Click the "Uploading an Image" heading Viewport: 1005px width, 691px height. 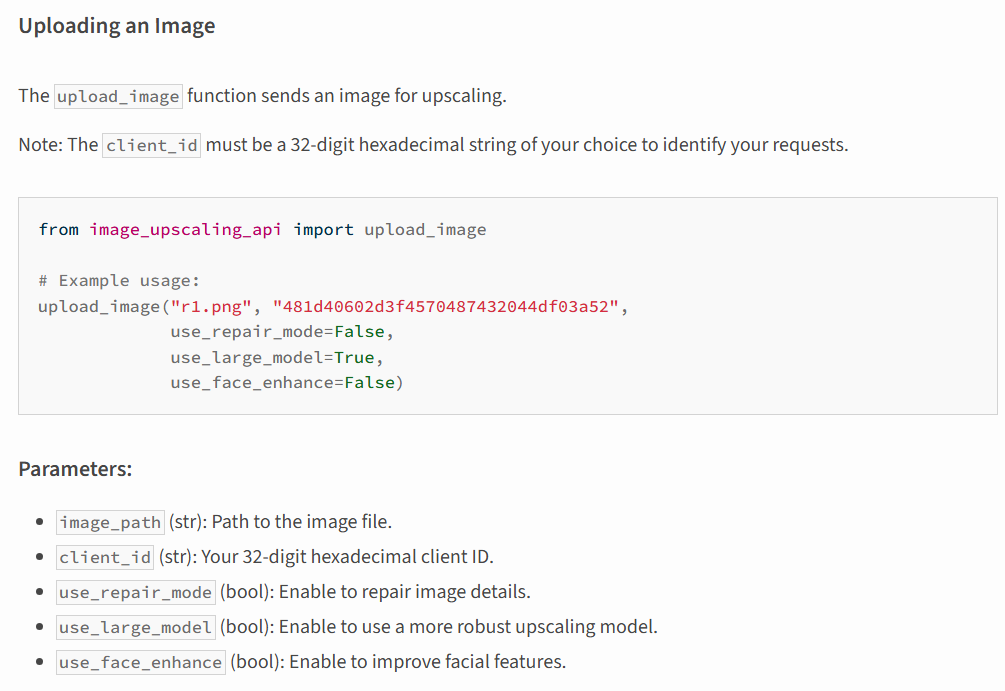(116, 26)
